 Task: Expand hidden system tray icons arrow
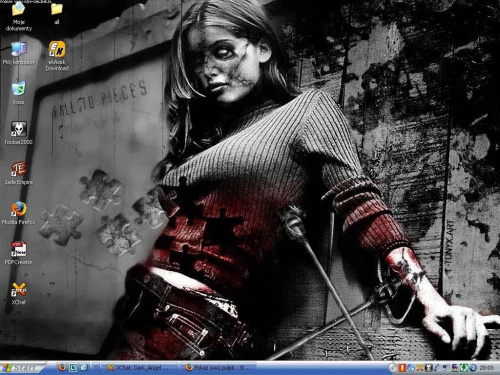[x=393, y=368]
